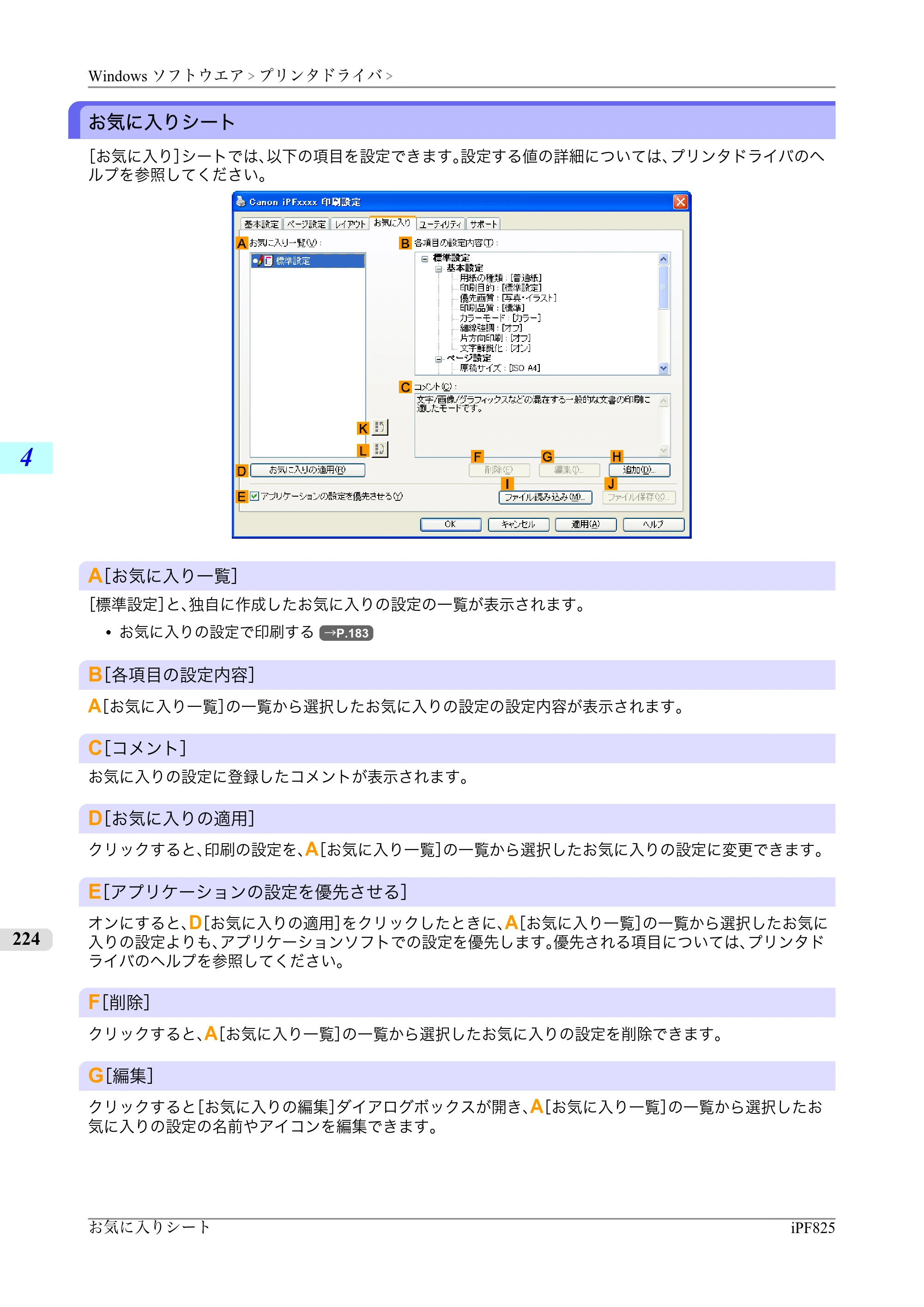924x1307 pixels.
Task: Click the 印刷品質 : [標準] tree row
Action: 492,308
